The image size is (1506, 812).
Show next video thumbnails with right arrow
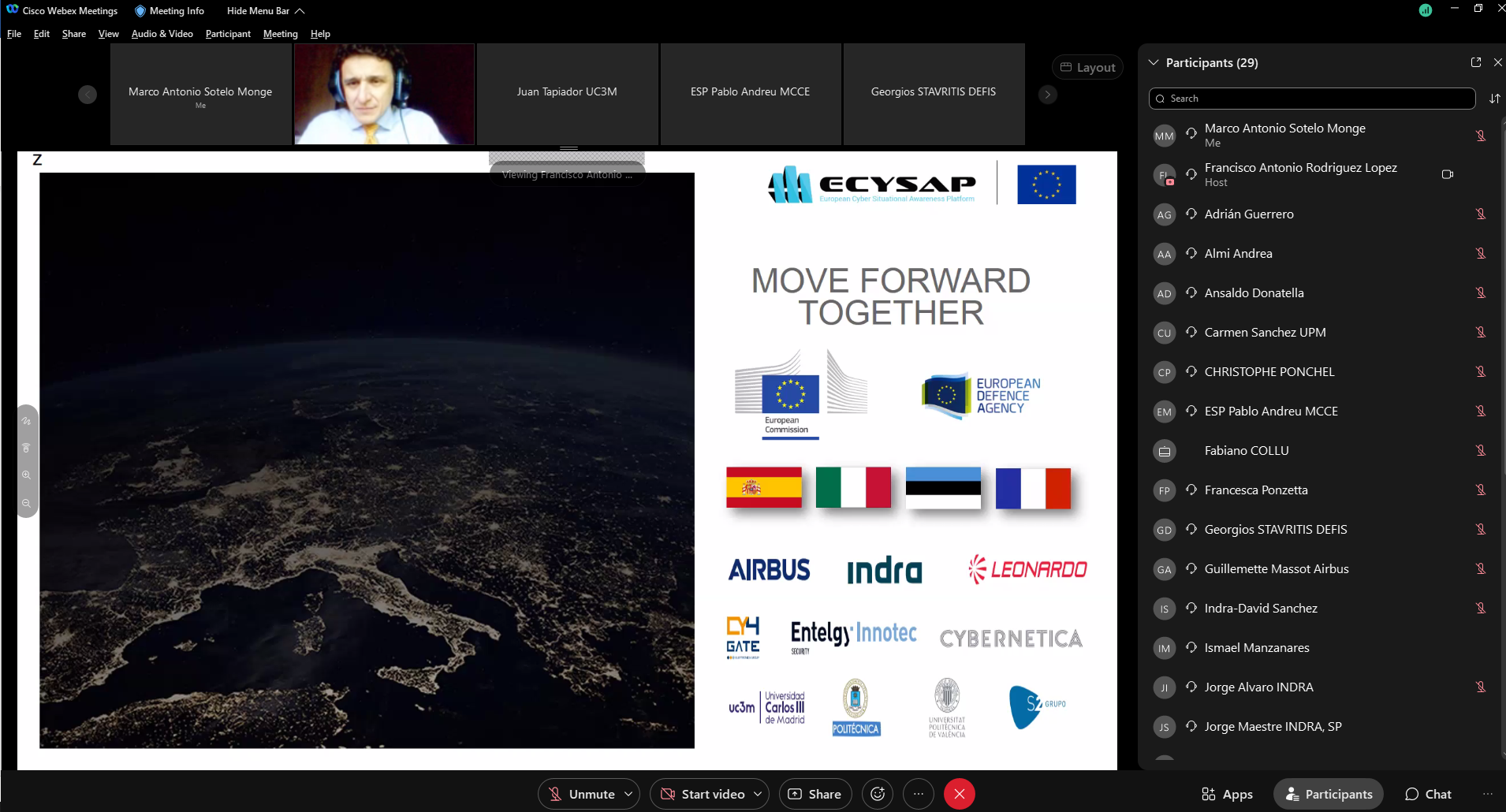click(1047, 95)
